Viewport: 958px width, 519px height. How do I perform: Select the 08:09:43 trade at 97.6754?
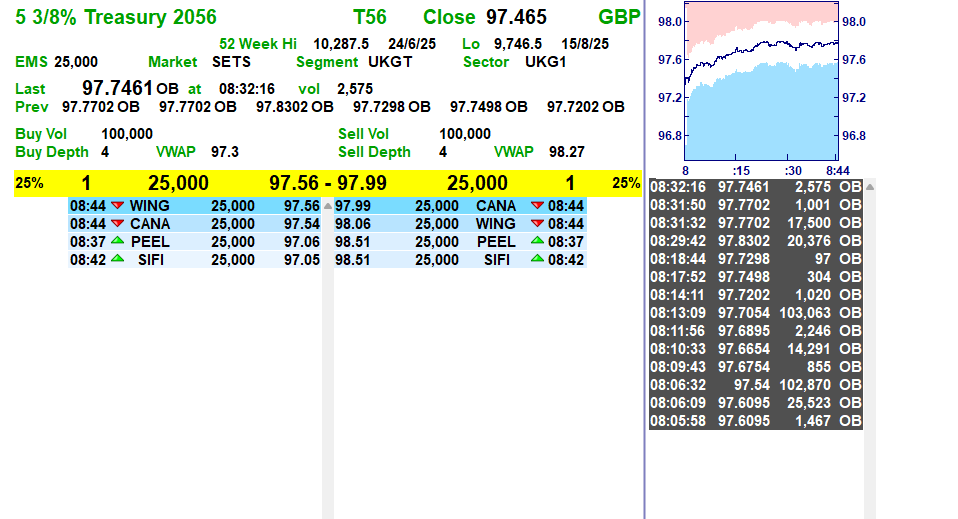[x=756, y=367]
